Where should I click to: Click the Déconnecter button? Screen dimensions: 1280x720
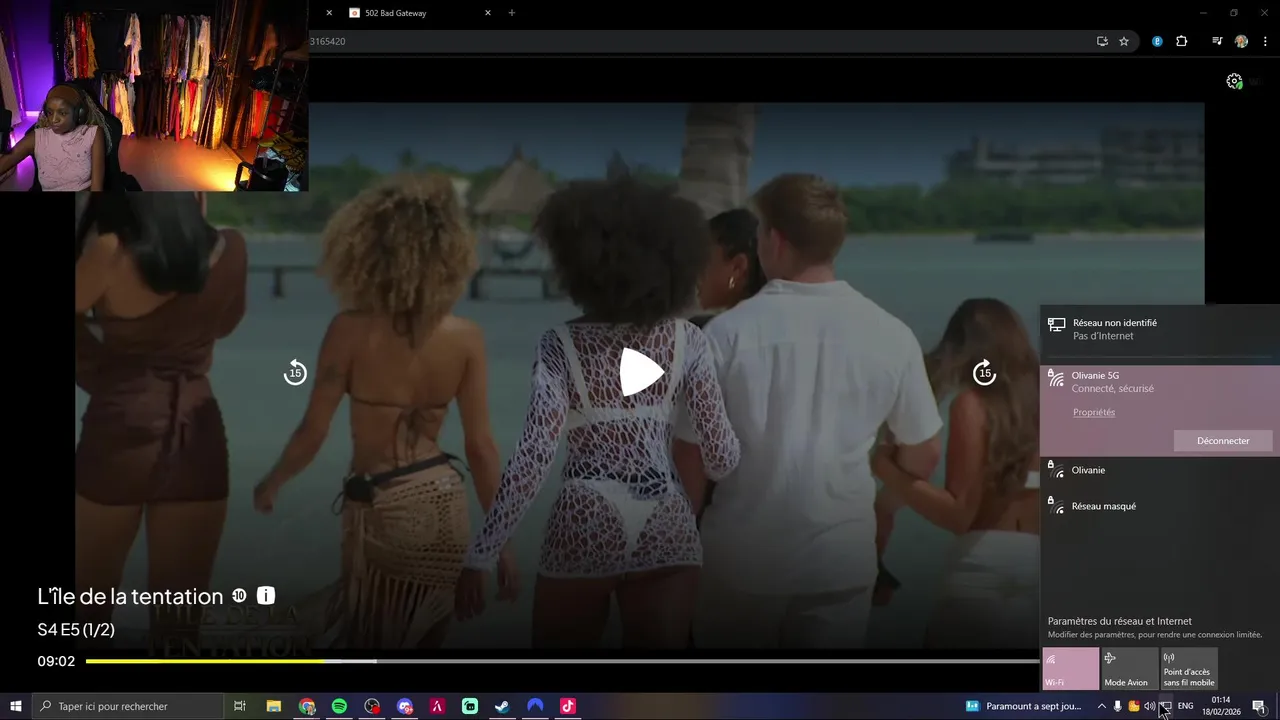tap(1223, 440)
